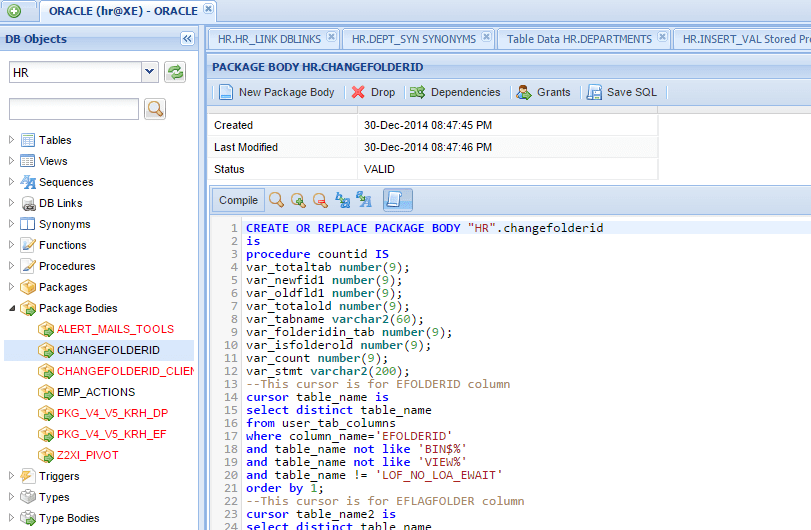The image size is (811, 530).
Task: Click Replace All icon in editor toolbar
Action: [x=364, y=200]
